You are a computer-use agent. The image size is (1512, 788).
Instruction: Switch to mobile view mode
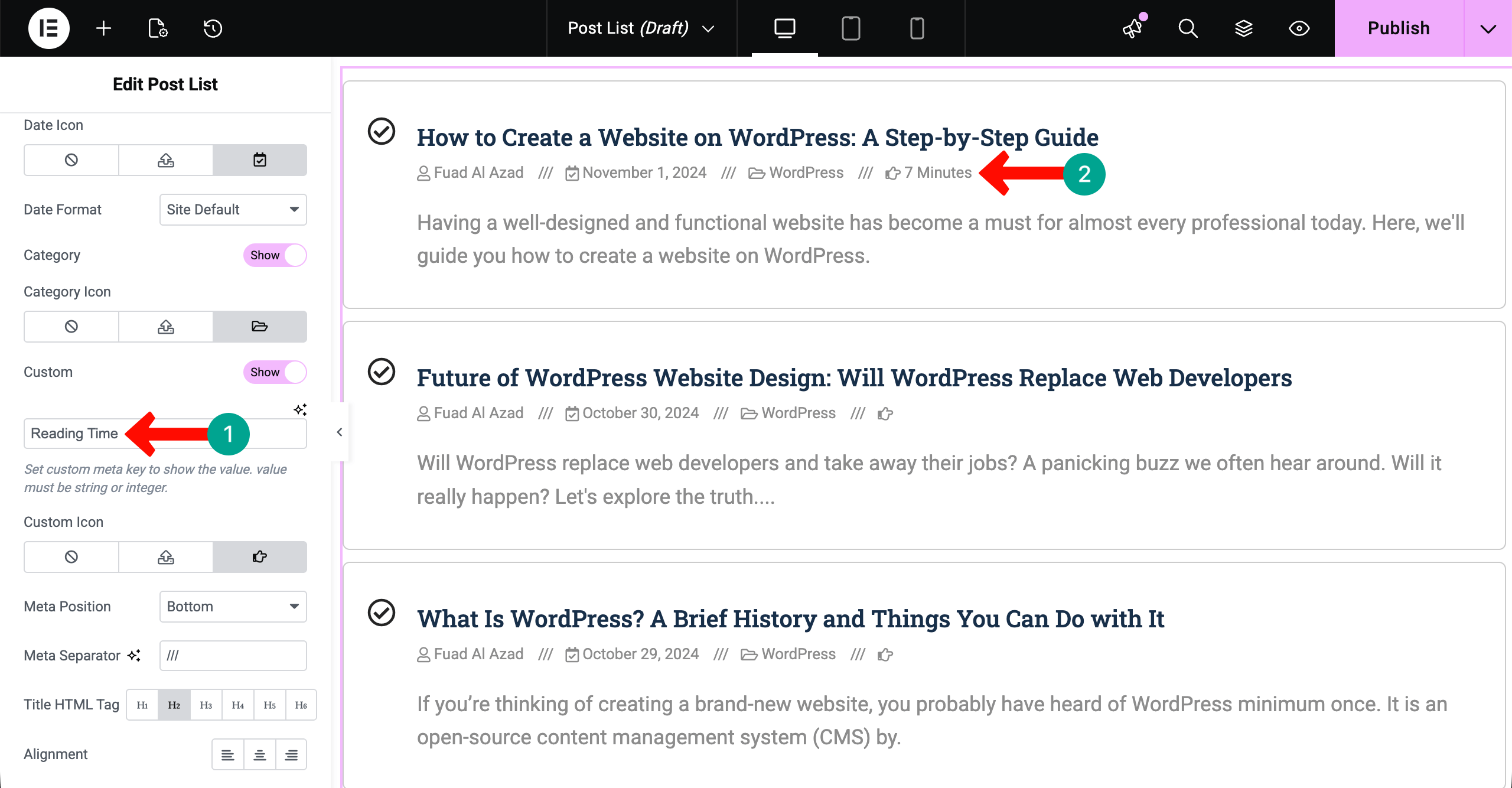pyautogui.click(x=917, y=28)
